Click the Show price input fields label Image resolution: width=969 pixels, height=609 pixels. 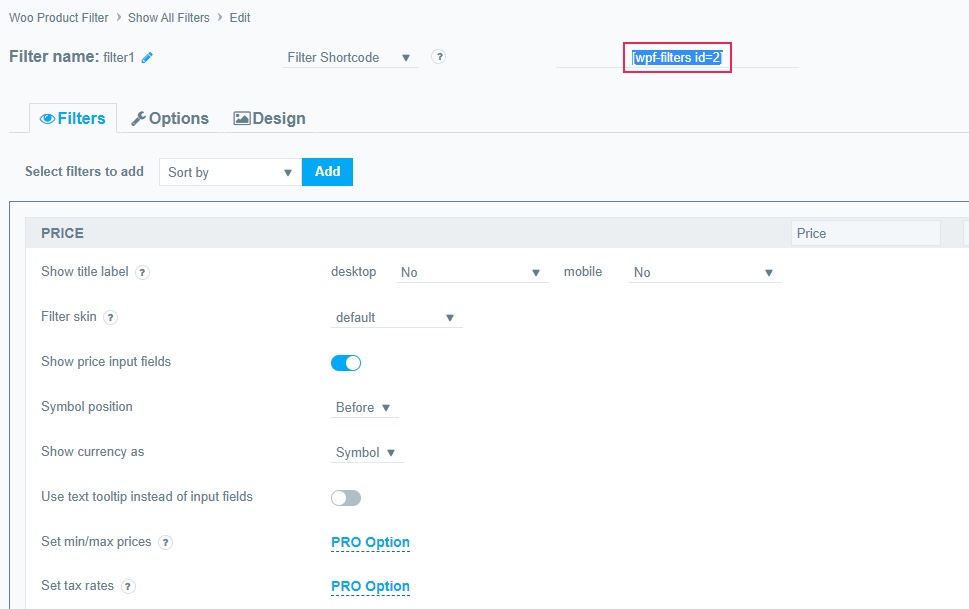point(106,362)
